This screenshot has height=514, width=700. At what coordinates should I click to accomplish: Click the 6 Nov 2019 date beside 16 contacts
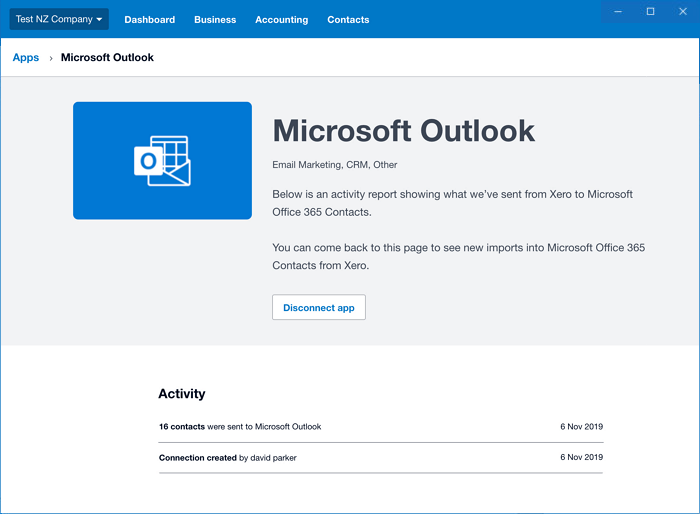tap(581, 427)
